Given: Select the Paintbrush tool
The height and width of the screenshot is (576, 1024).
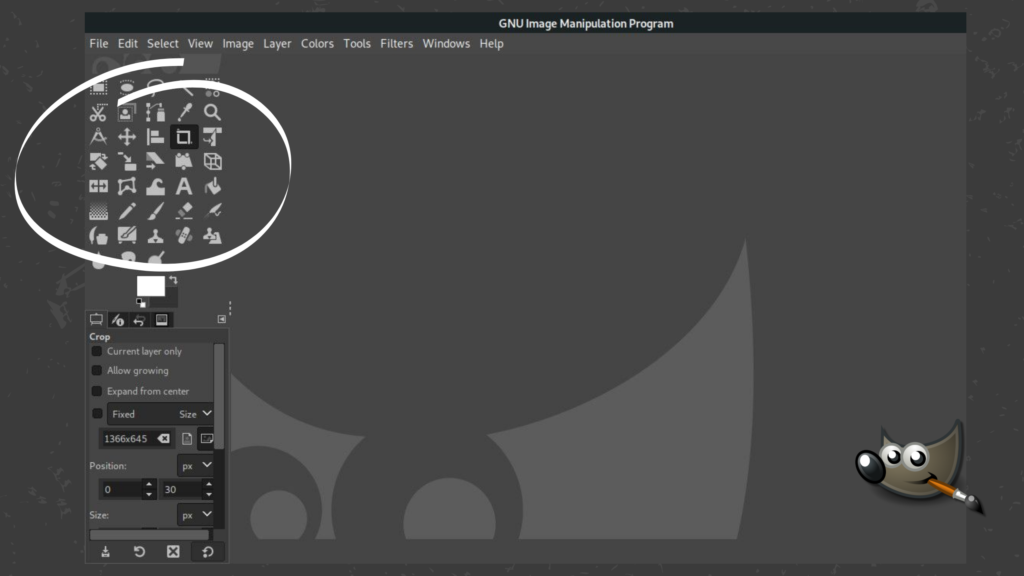Looking at the screenshot, I should click(155, 211).
